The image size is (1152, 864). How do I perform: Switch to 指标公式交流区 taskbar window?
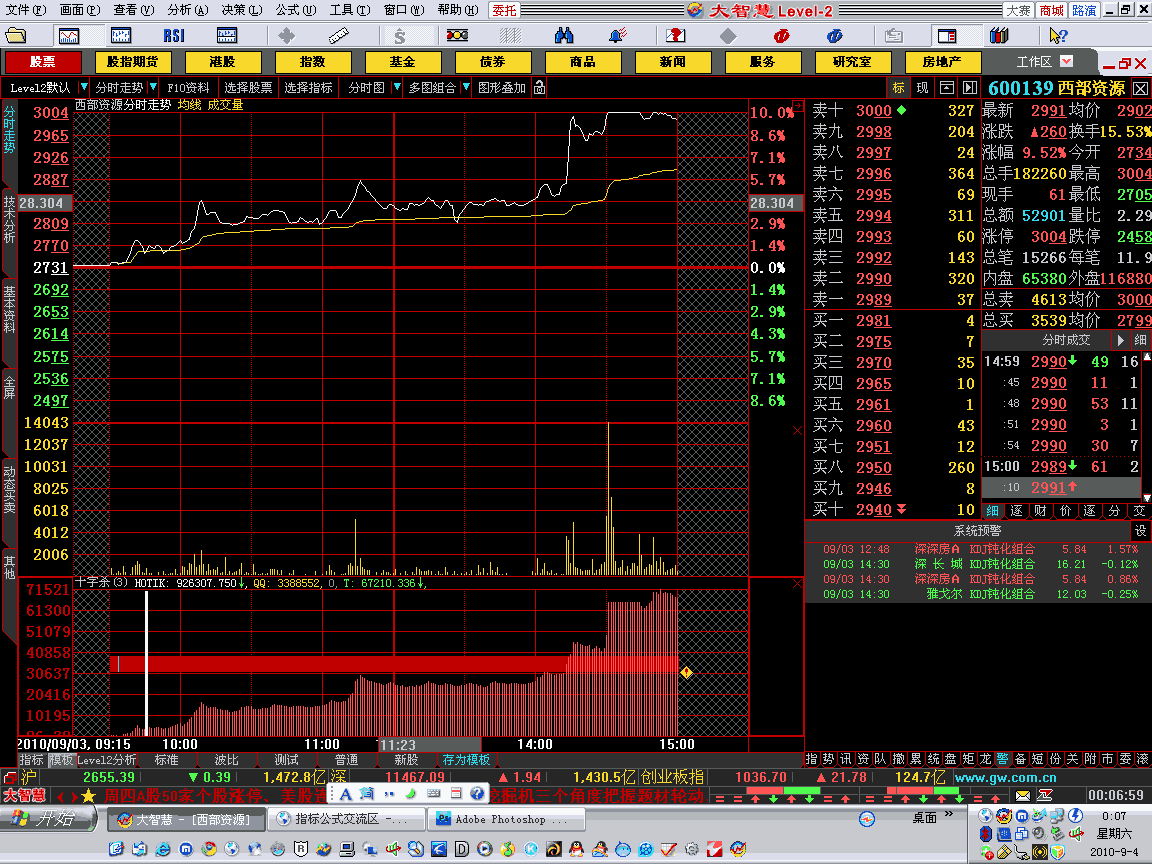coord(345,818)
